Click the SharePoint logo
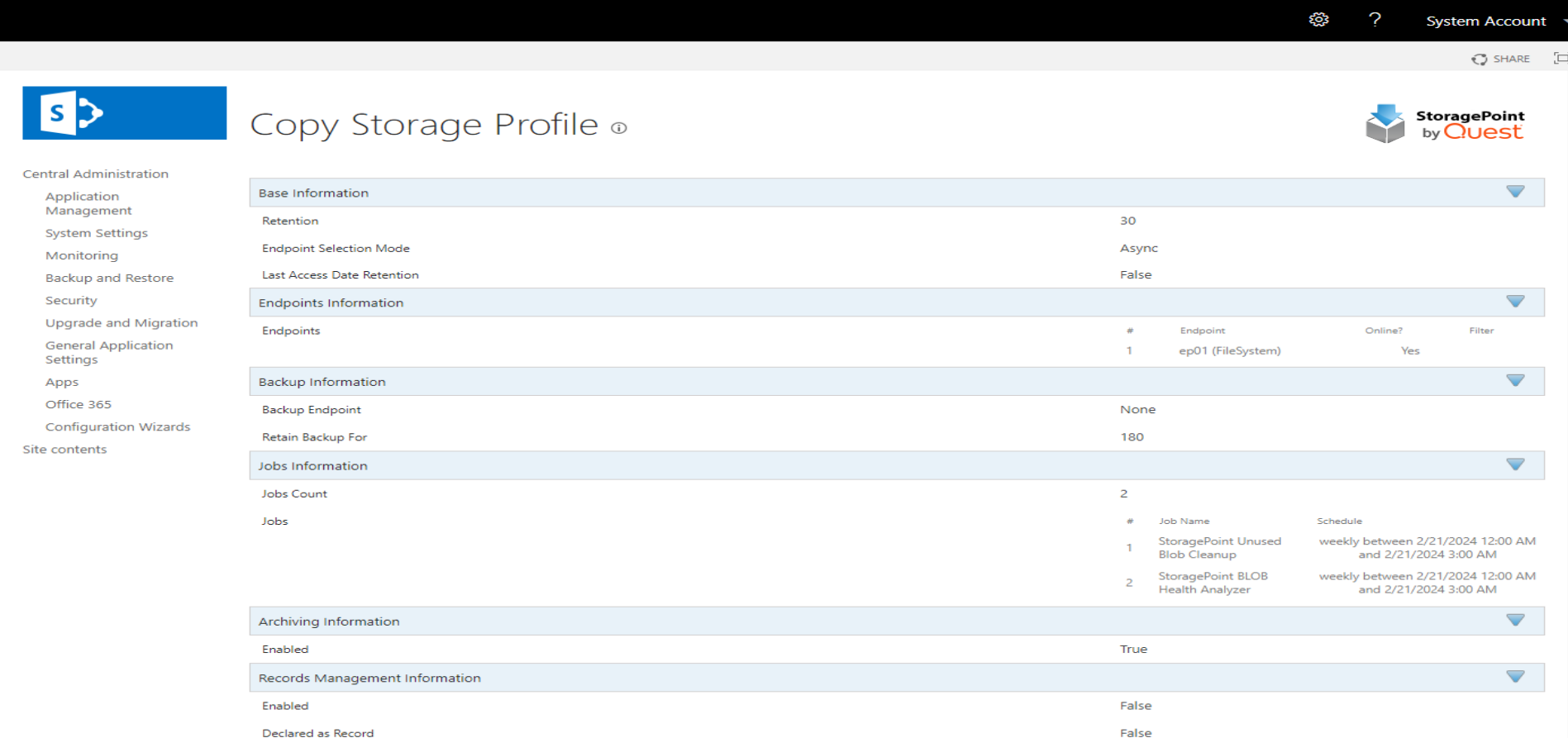The height and width of the screenshot is (738, 1568). click(124, 113)
